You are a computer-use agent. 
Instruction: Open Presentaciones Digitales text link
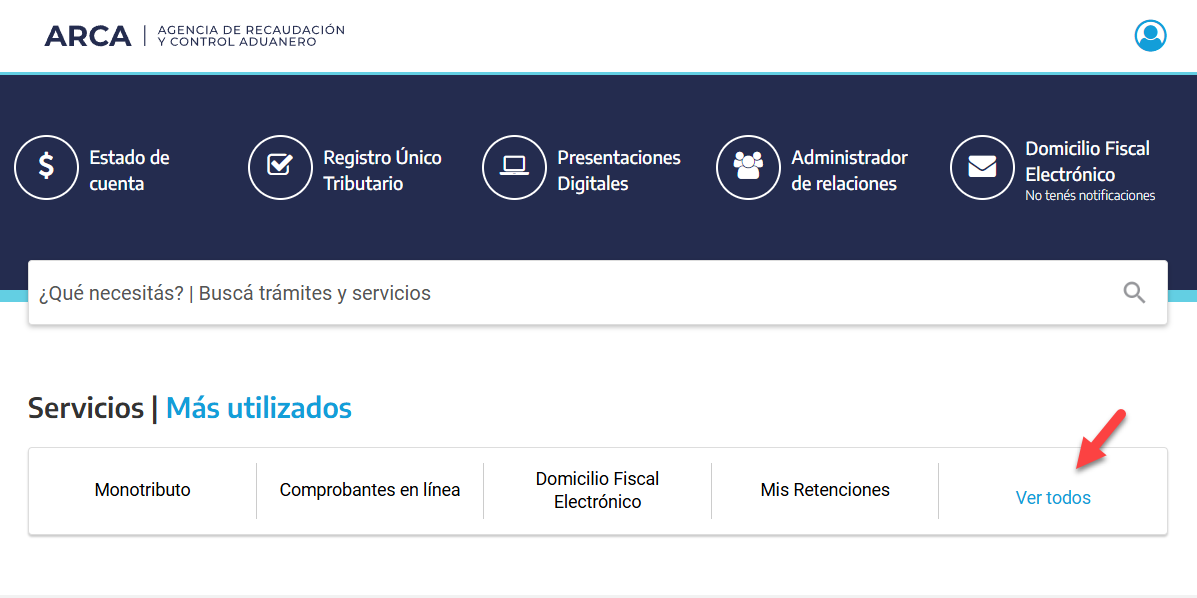pyautogui.click(x=618, y=171)
